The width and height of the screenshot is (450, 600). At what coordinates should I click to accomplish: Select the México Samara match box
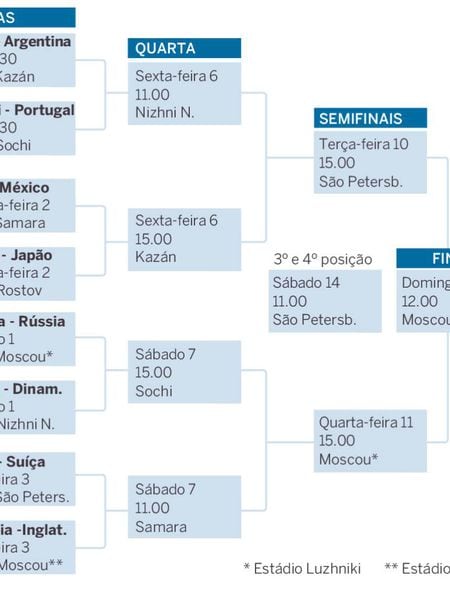38,205
